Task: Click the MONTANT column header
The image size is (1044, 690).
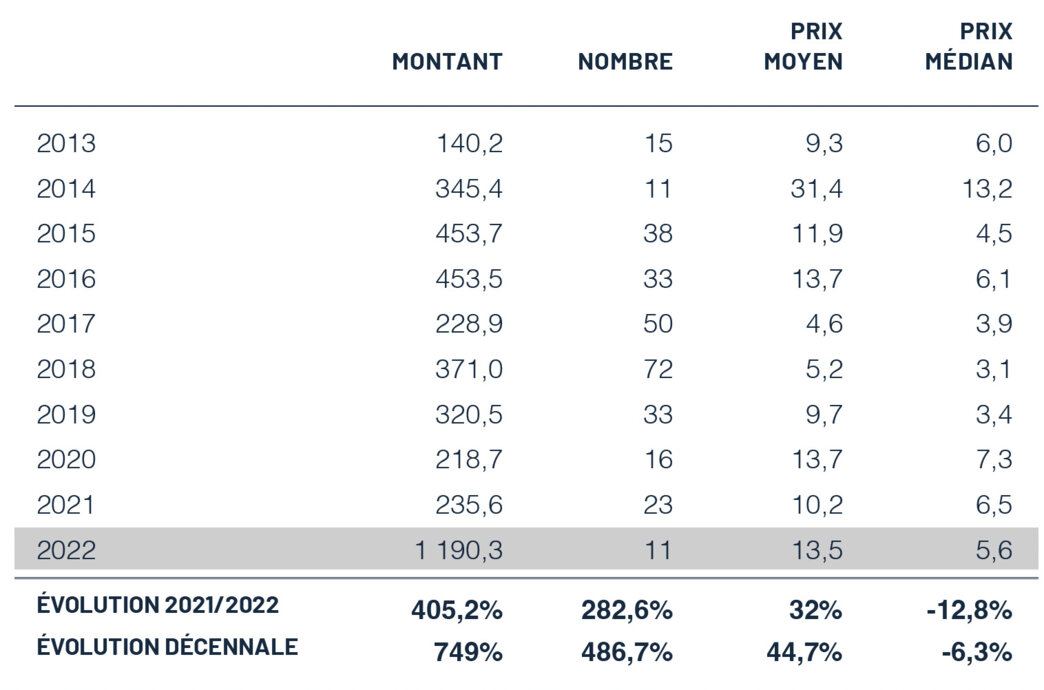Action: coord(446,62)
